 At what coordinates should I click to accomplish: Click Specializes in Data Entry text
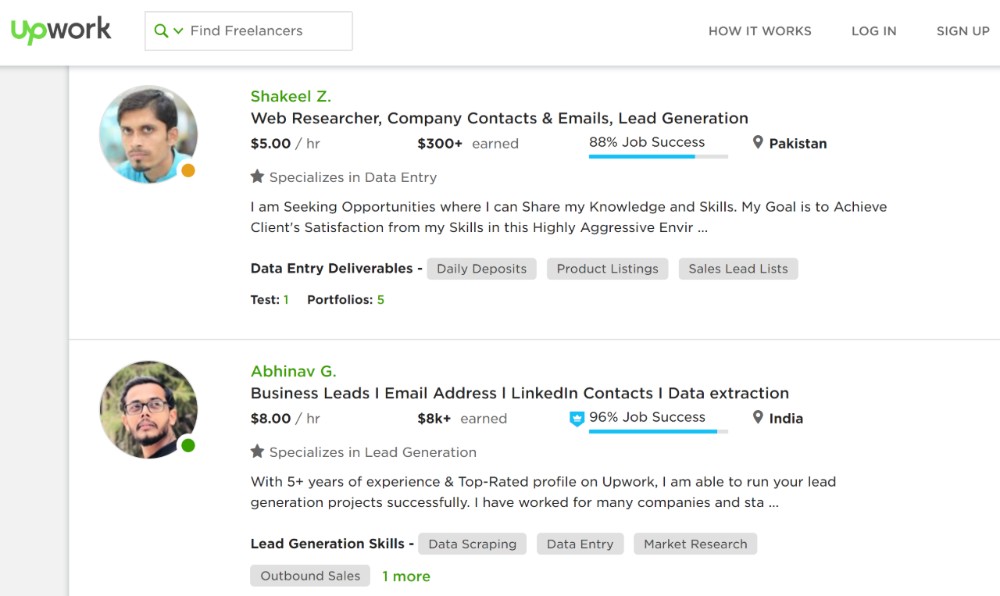point(353,177)
